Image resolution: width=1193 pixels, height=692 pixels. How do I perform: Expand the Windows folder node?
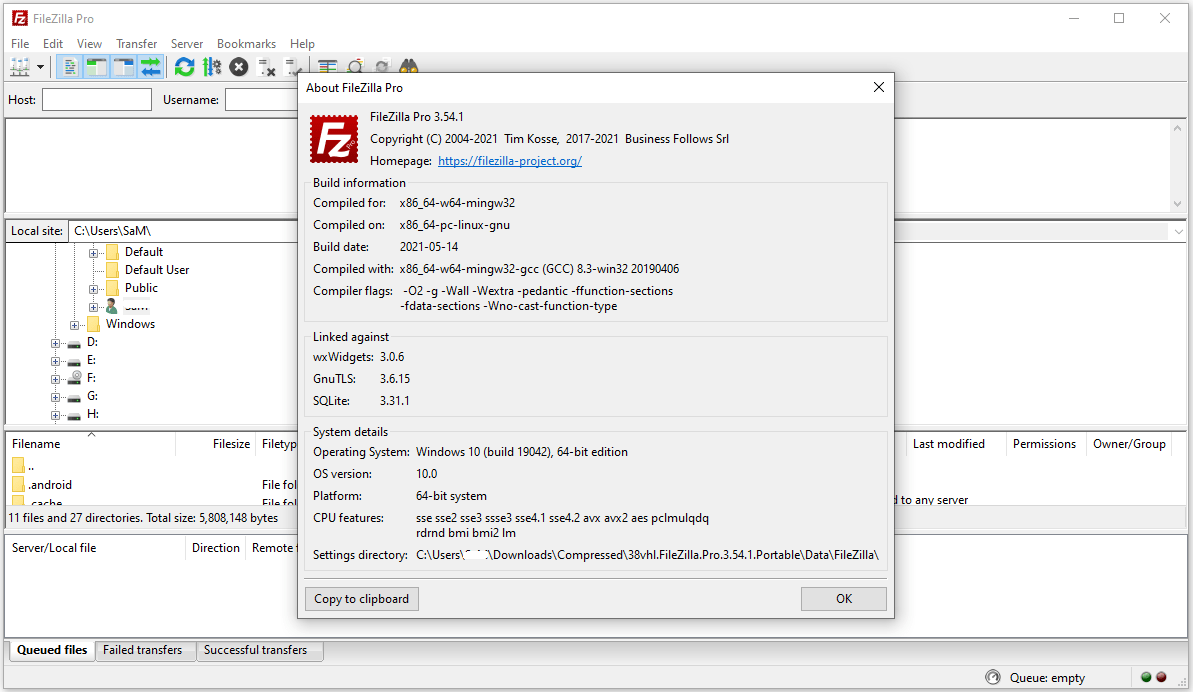(75, 325)
